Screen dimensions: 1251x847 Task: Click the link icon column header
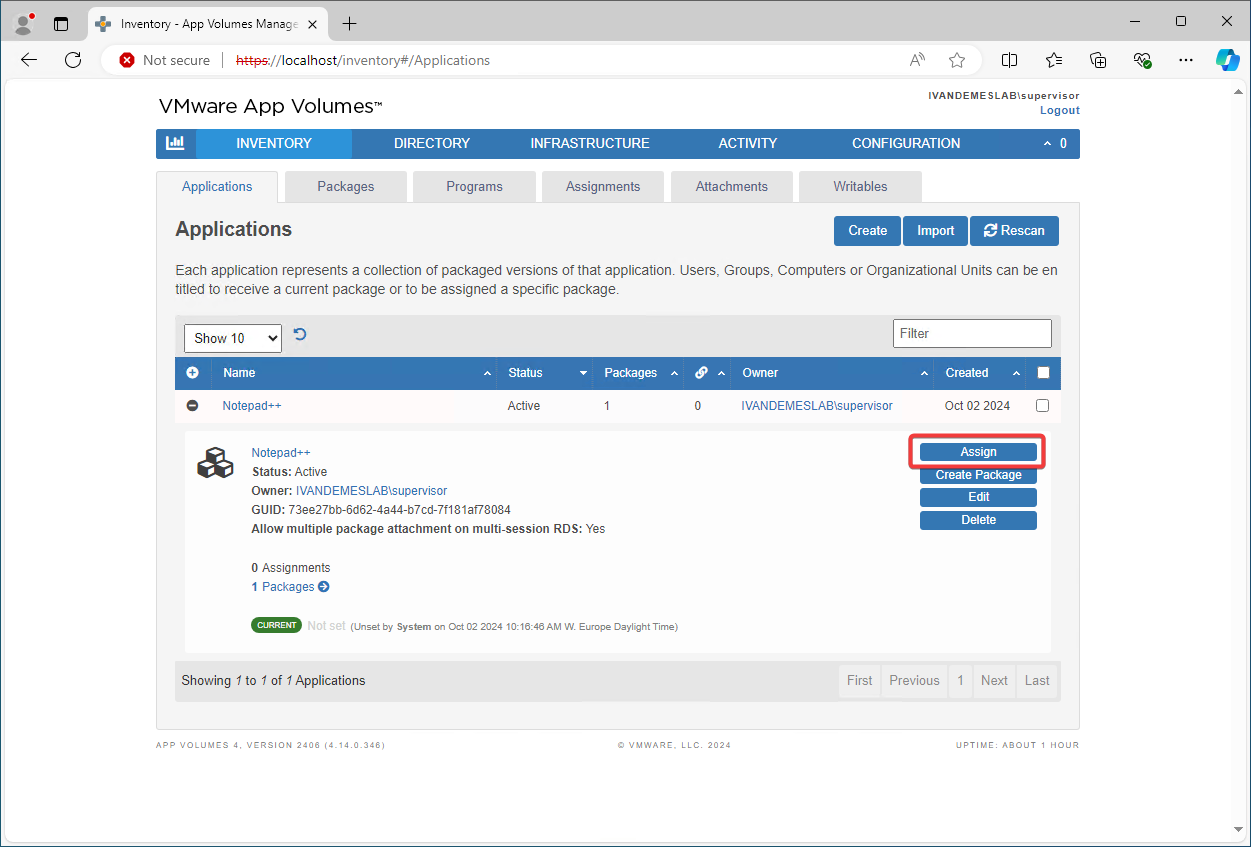tap(701, 373)
